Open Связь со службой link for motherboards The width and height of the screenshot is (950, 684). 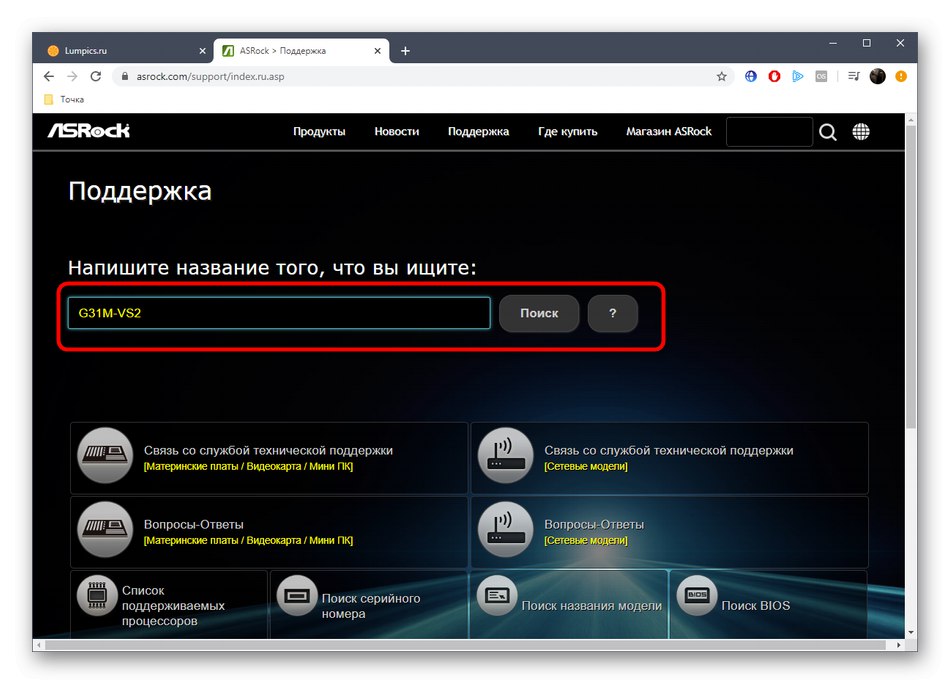tap(268, 450)
